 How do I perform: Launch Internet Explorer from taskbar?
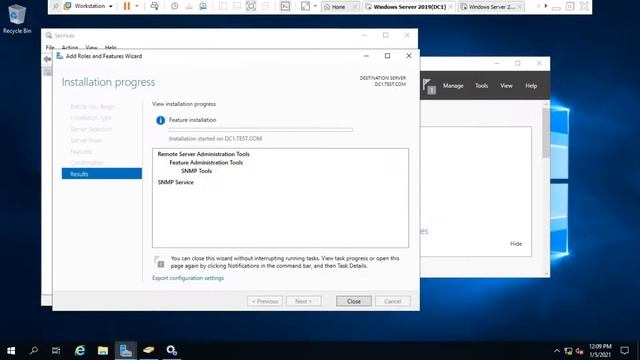tap(80, 351)
